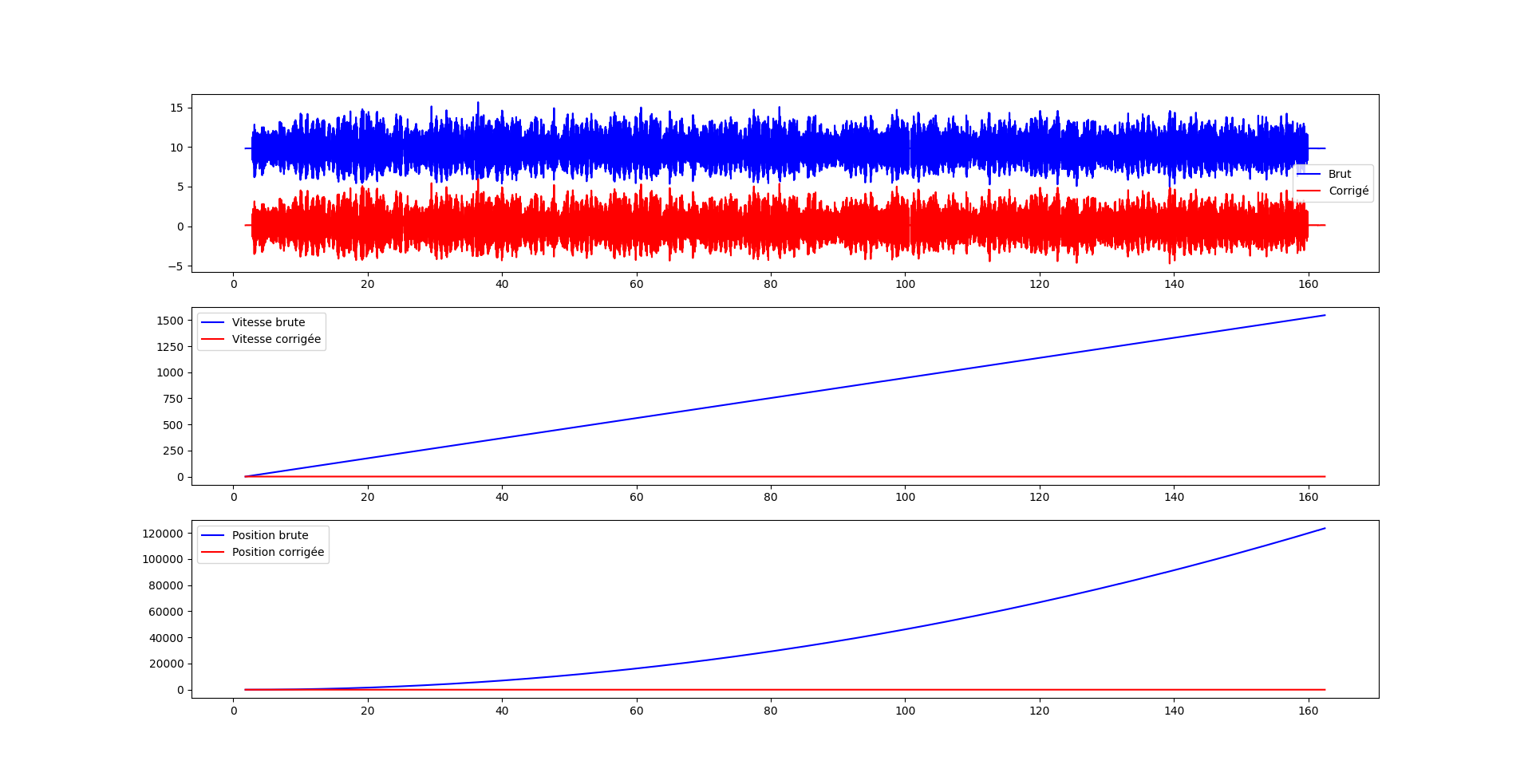Click red line swatch beside "Position corrigée"

click(212, 552)
